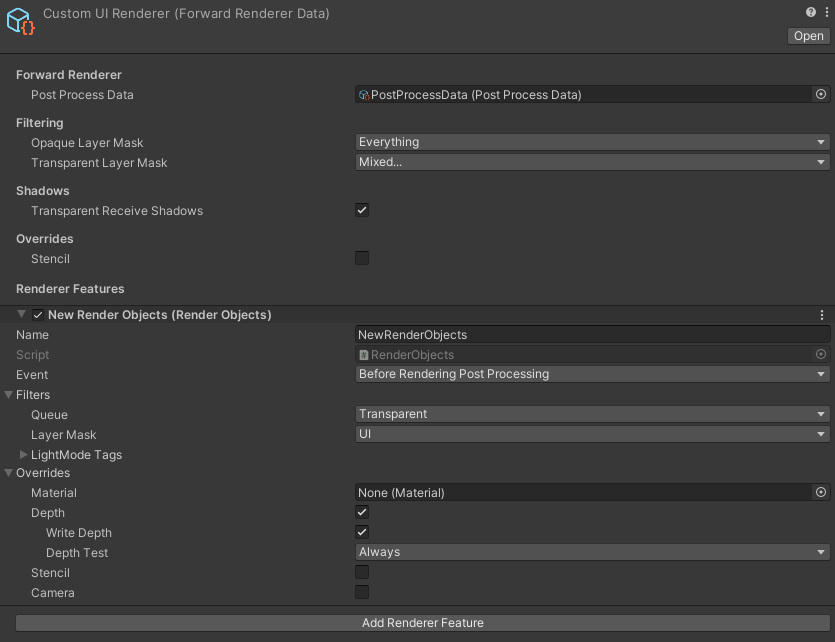Toggle the New Render Objects feature checkbox

[38, 315]
